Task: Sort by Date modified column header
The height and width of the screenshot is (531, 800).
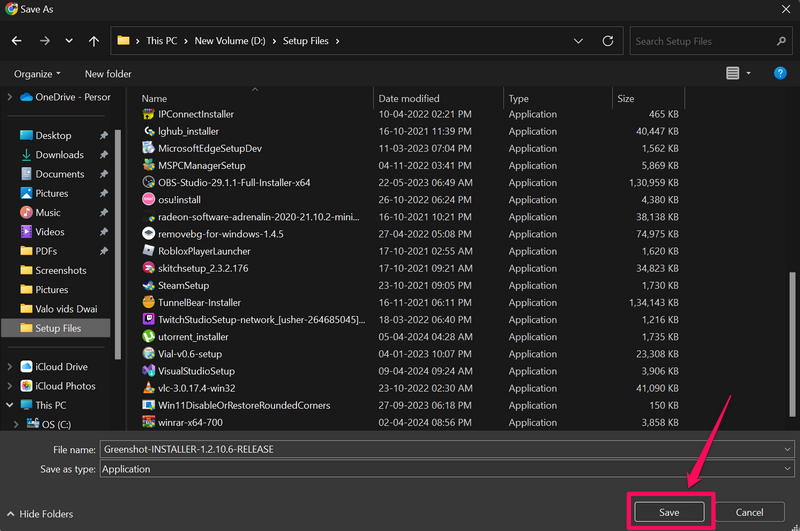Action: tap(407, 99)
